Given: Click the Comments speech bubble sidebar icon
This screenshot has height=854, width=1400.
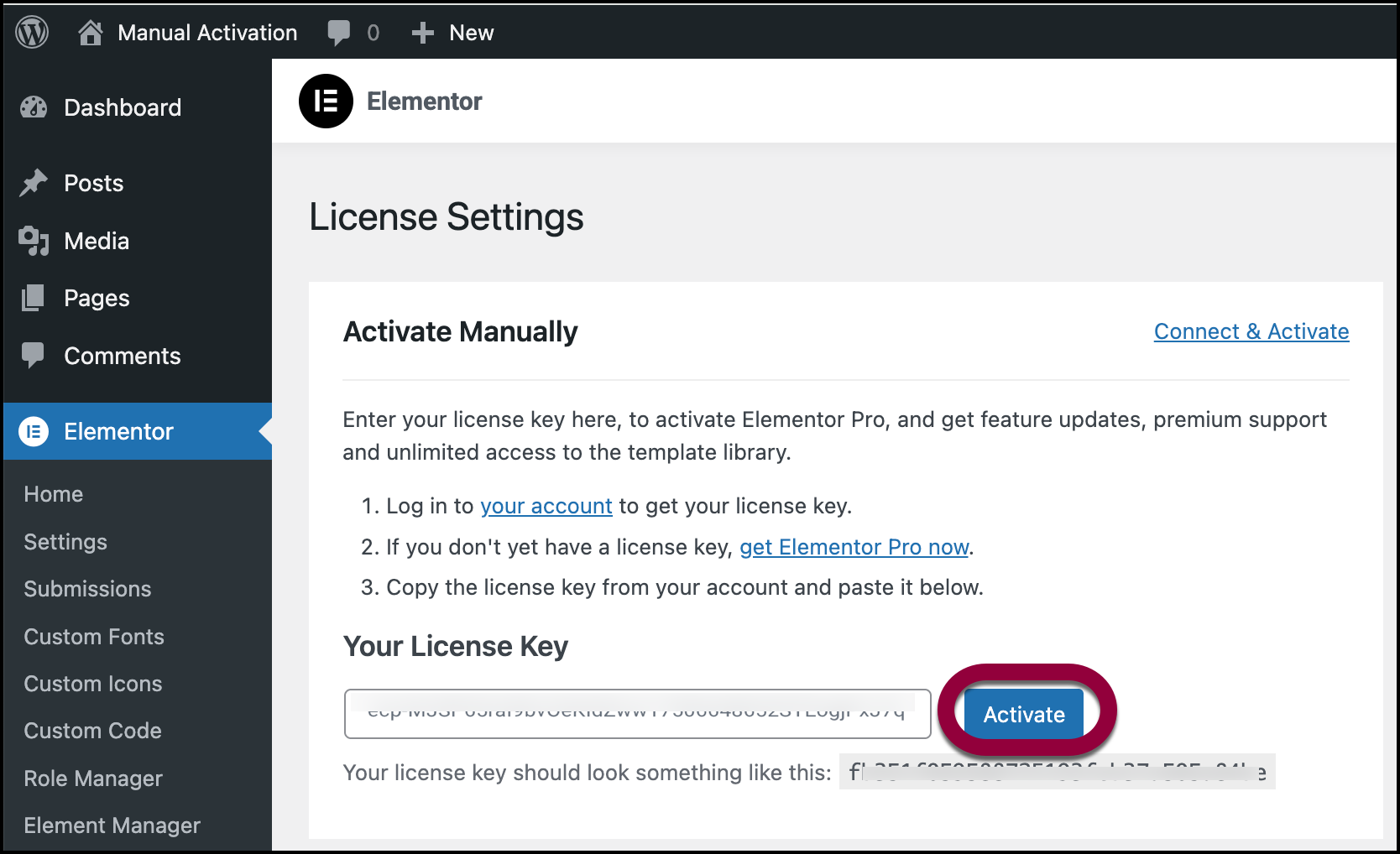Looking at the screenshot, I should [x=34, y=356].
